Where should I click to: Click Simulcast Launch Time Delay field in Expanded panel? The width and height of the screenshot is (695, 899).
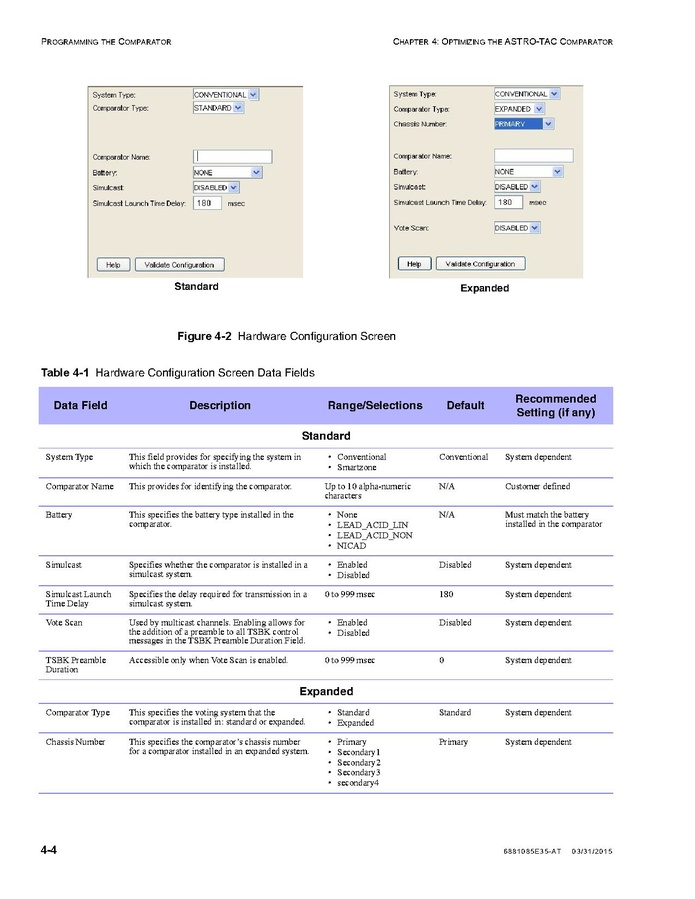tap(508, 201)
